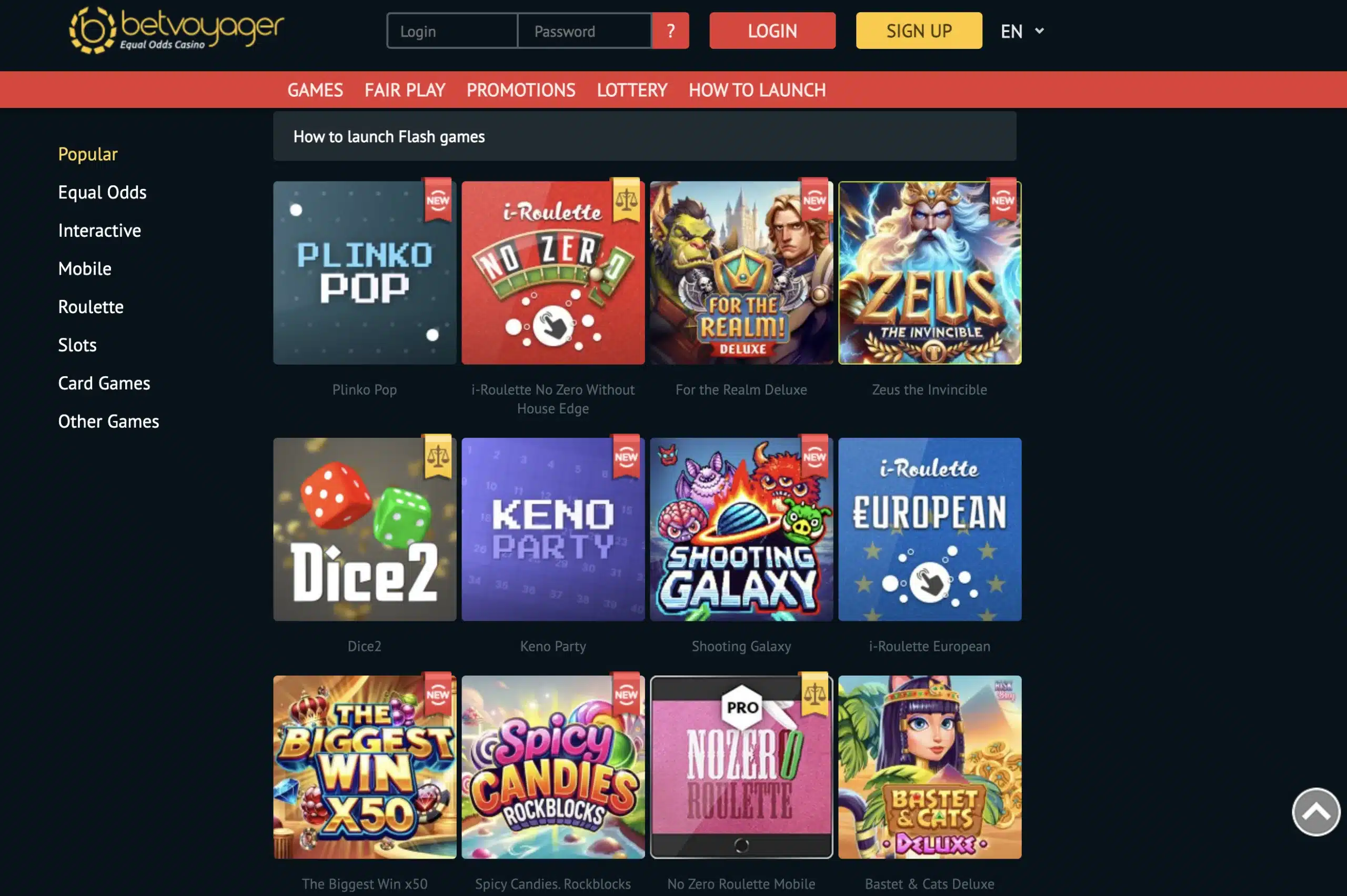This screenshot has width=1347, height=896.
Task: Click the Login username input field
Action: tap(452, 31)
